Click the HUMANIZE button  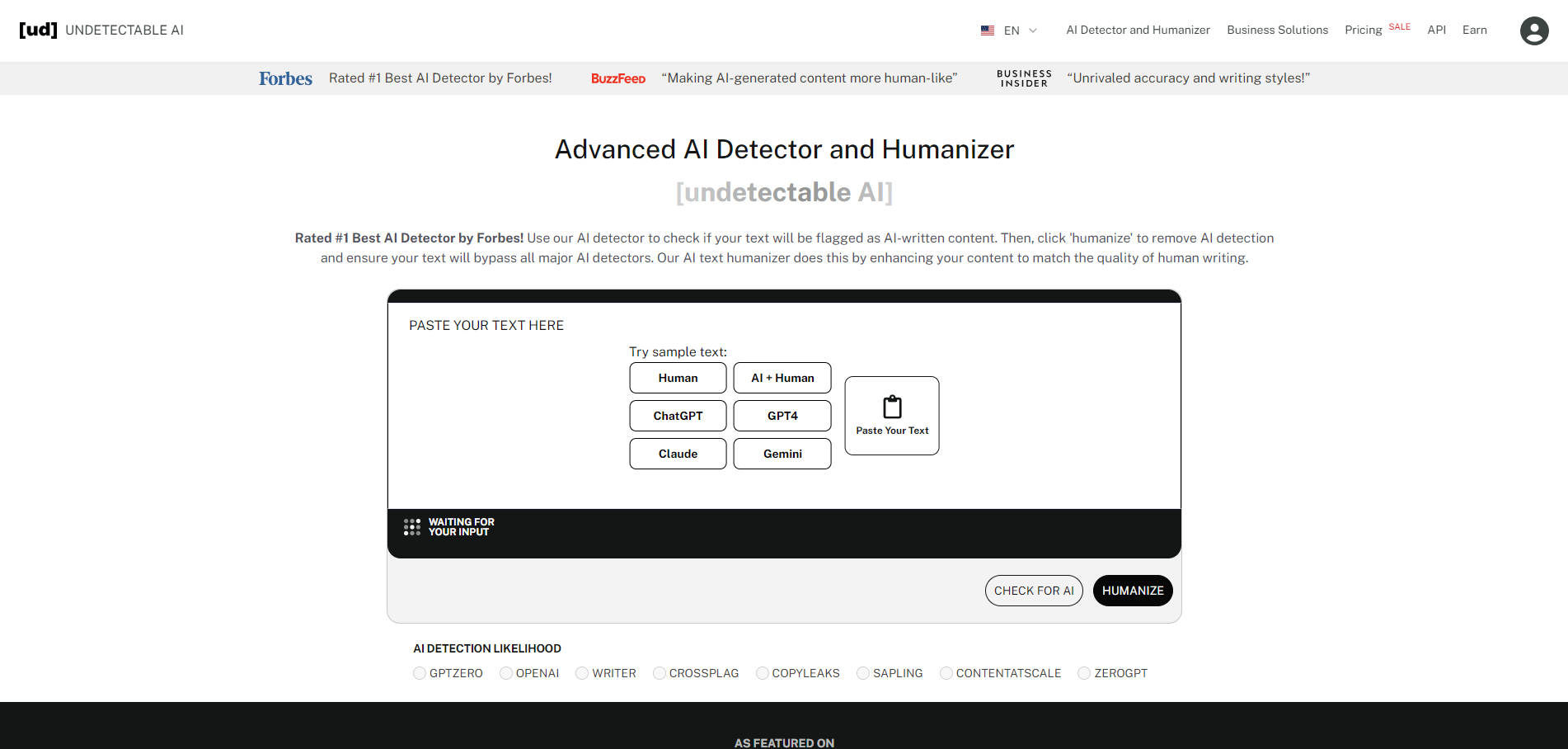click(x=1133, y=591)
